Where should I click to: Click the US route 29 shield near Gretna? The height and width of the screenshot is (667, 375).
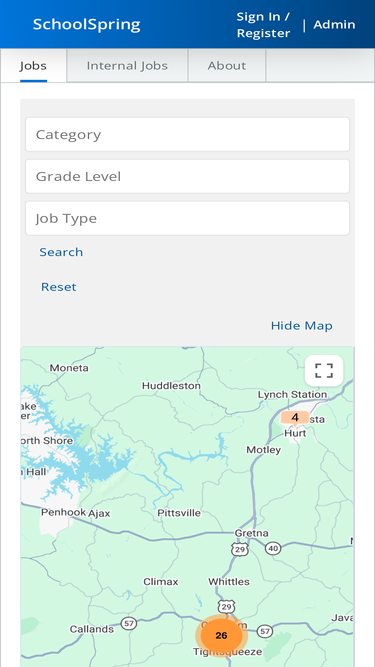240,549
